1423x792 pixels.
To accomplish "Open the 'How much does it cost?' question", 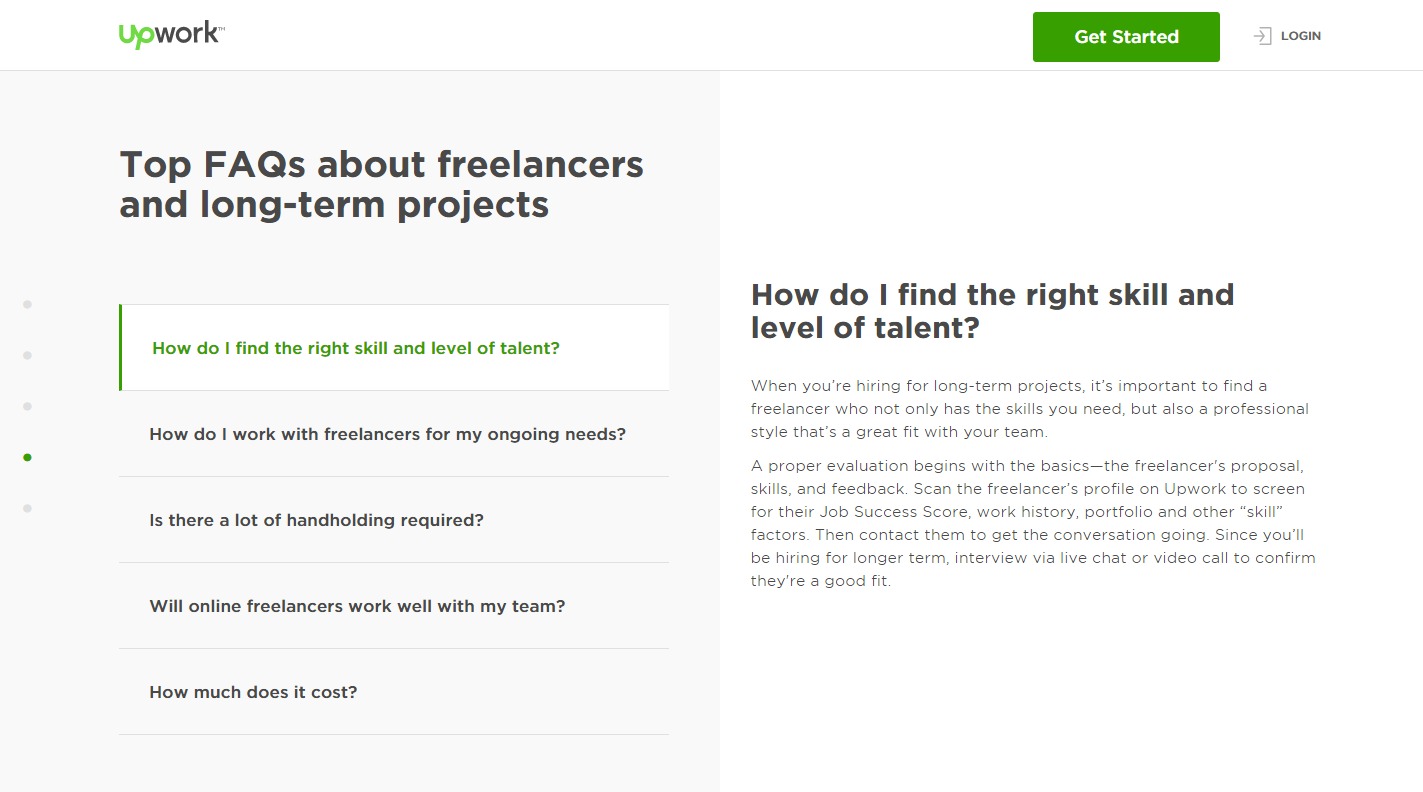I will pyautogui.click(x=253, y=692).
